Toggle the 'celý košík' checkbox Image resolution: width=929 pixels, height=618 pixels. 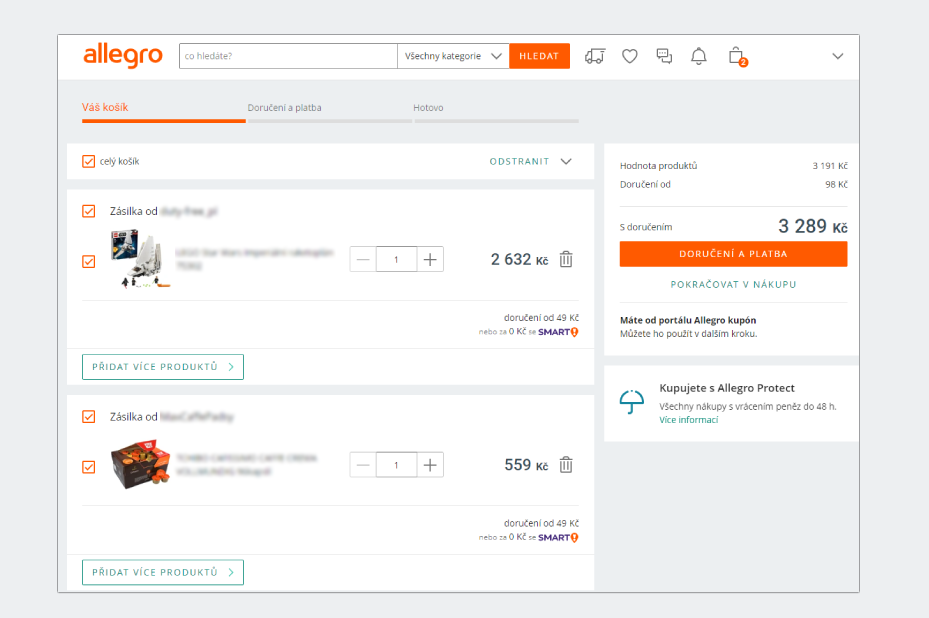point(88,161)
